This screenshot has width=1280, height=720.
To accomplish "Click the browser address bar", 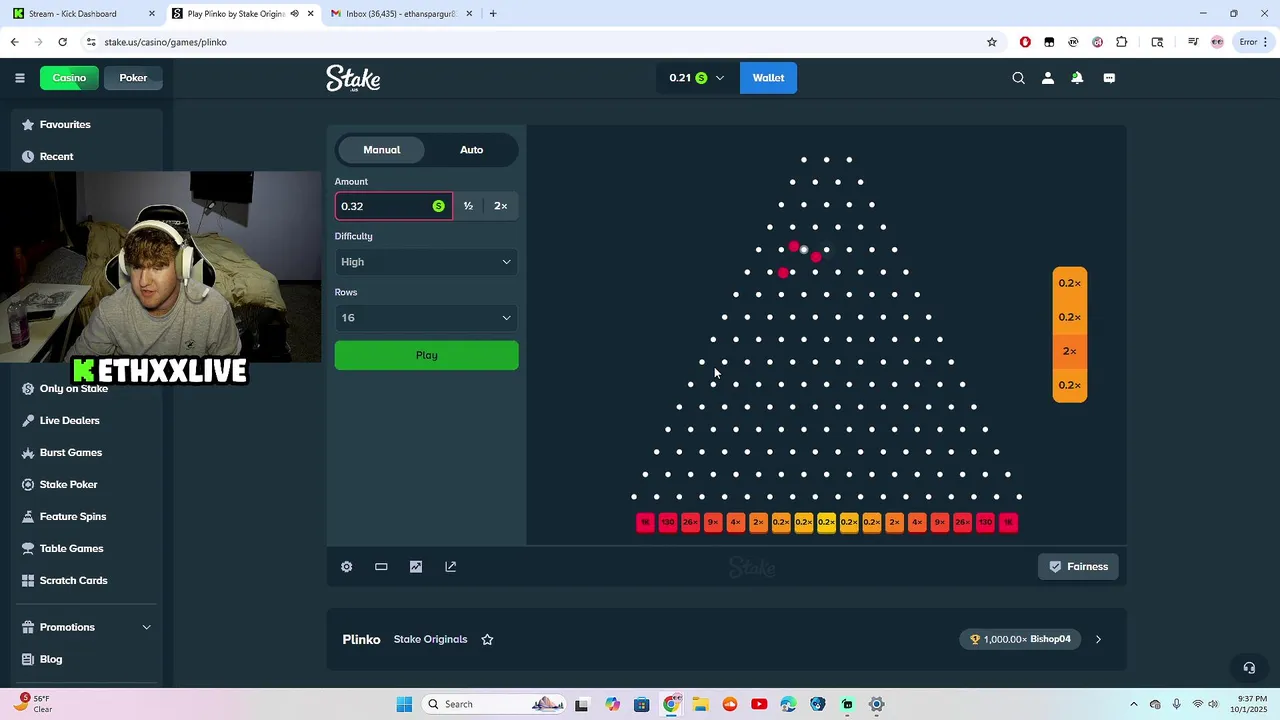I will pyautogui.click(x=540, y=42).
